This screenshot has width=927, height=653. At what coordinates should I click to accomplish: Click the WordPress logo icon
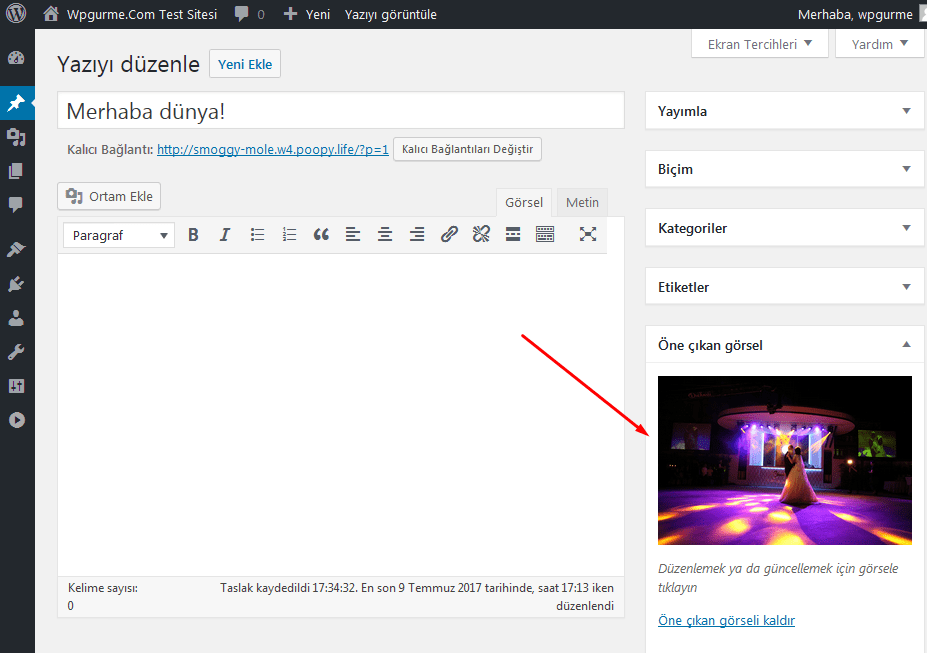coord(16,13)
